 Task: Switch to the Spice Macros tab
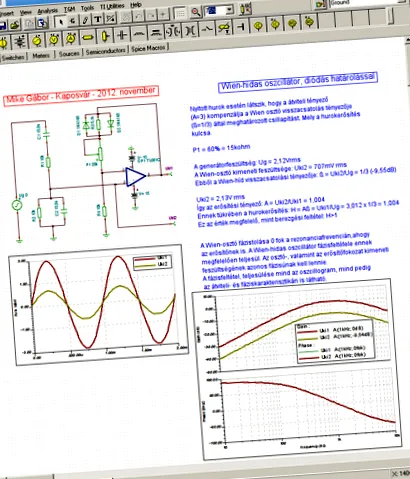(x=148, y=48)
